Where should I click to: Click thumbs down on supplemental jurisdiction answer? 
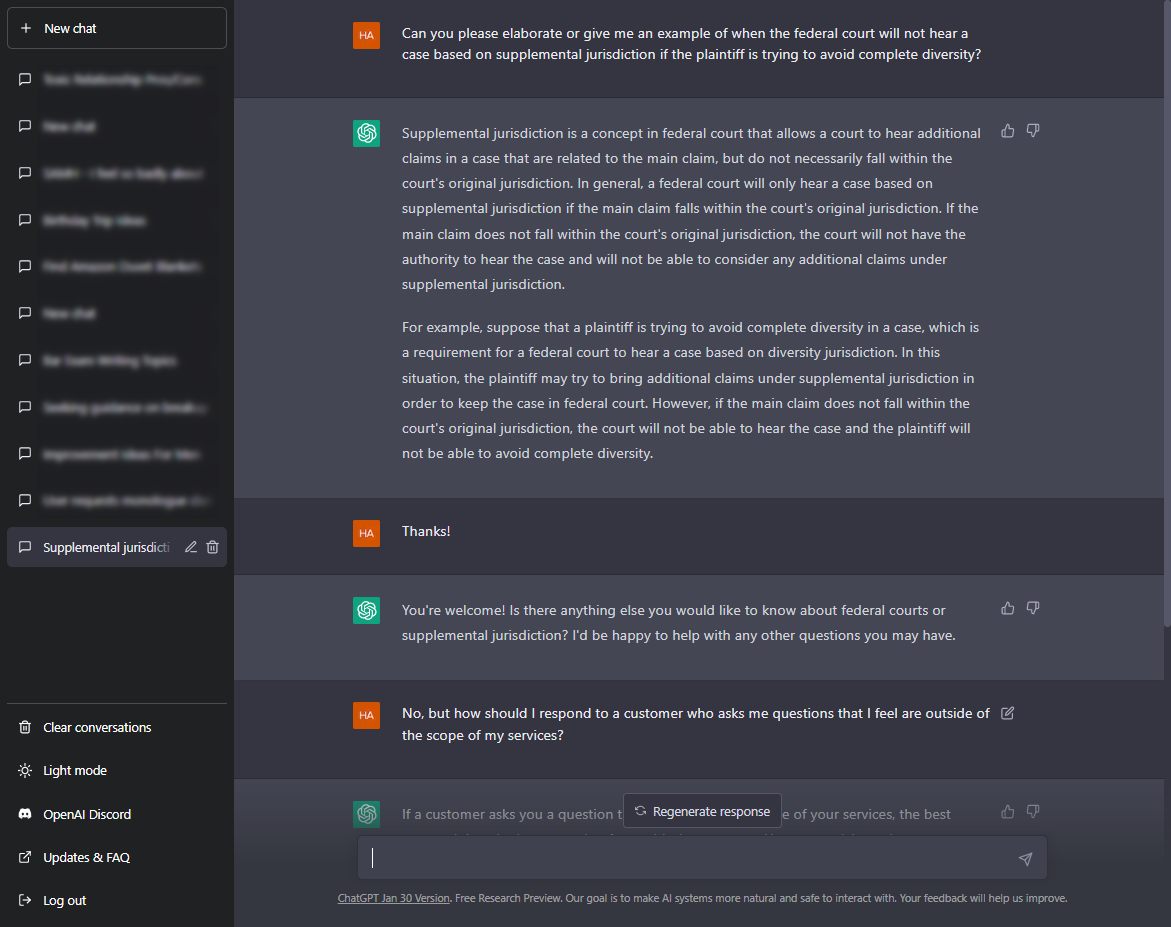pos(1033,131)
